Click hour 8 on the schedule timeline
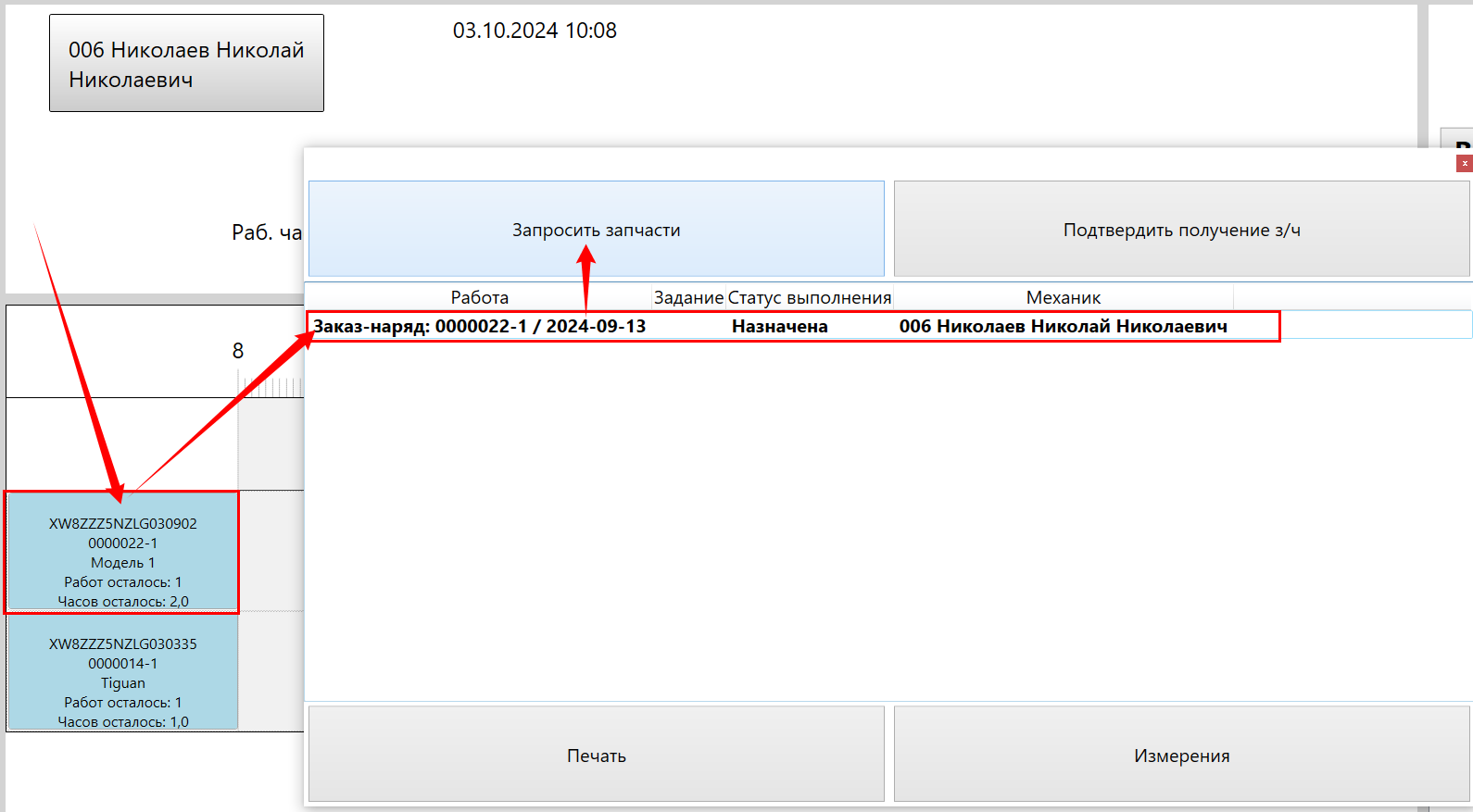The height and width of the screenshot is (812, 1473). [x=238, y=351]
